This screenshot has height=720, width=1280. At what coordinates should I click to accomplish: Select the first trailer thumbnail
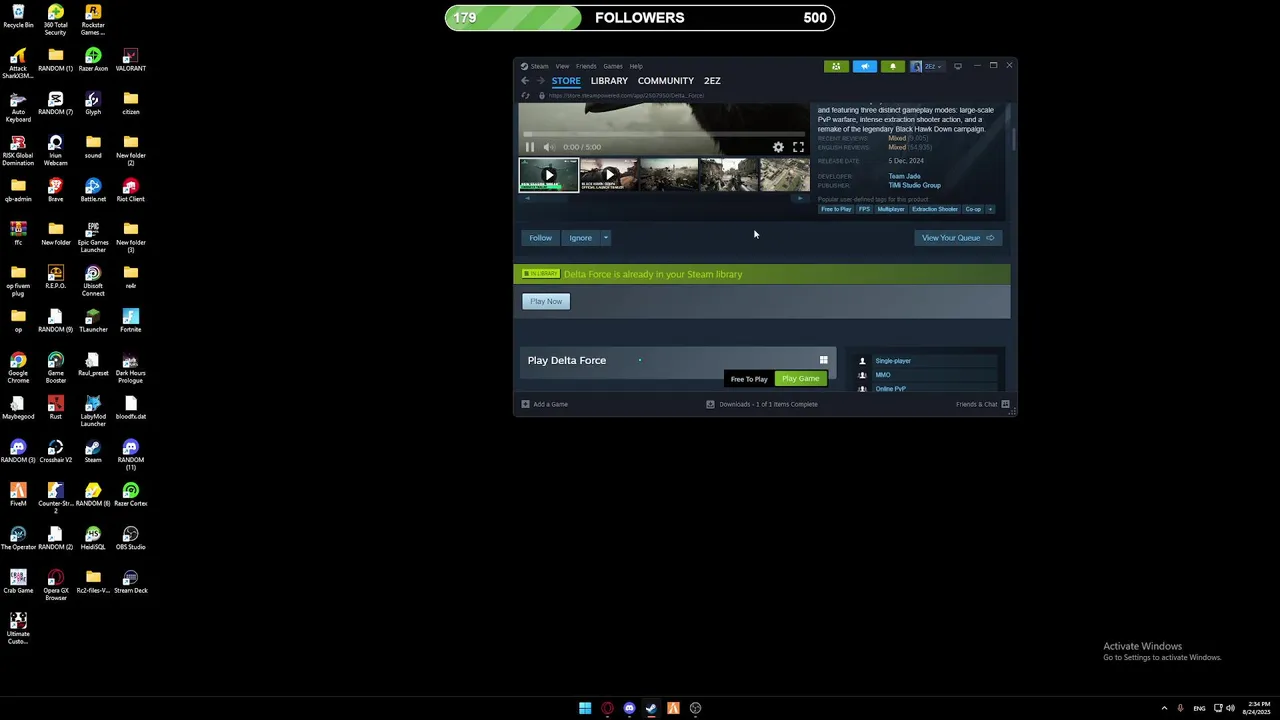point(548,175)
